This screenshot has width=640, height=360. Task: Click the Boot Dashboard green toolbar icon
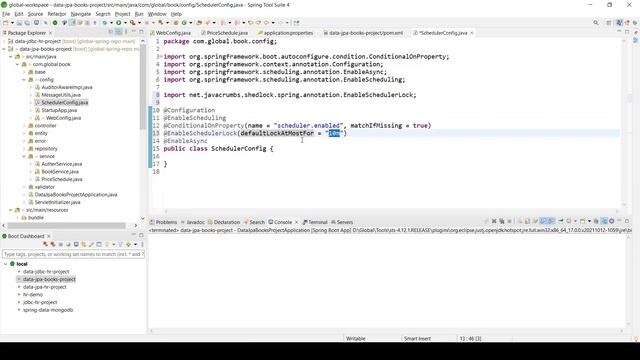[x=55, y=23]
